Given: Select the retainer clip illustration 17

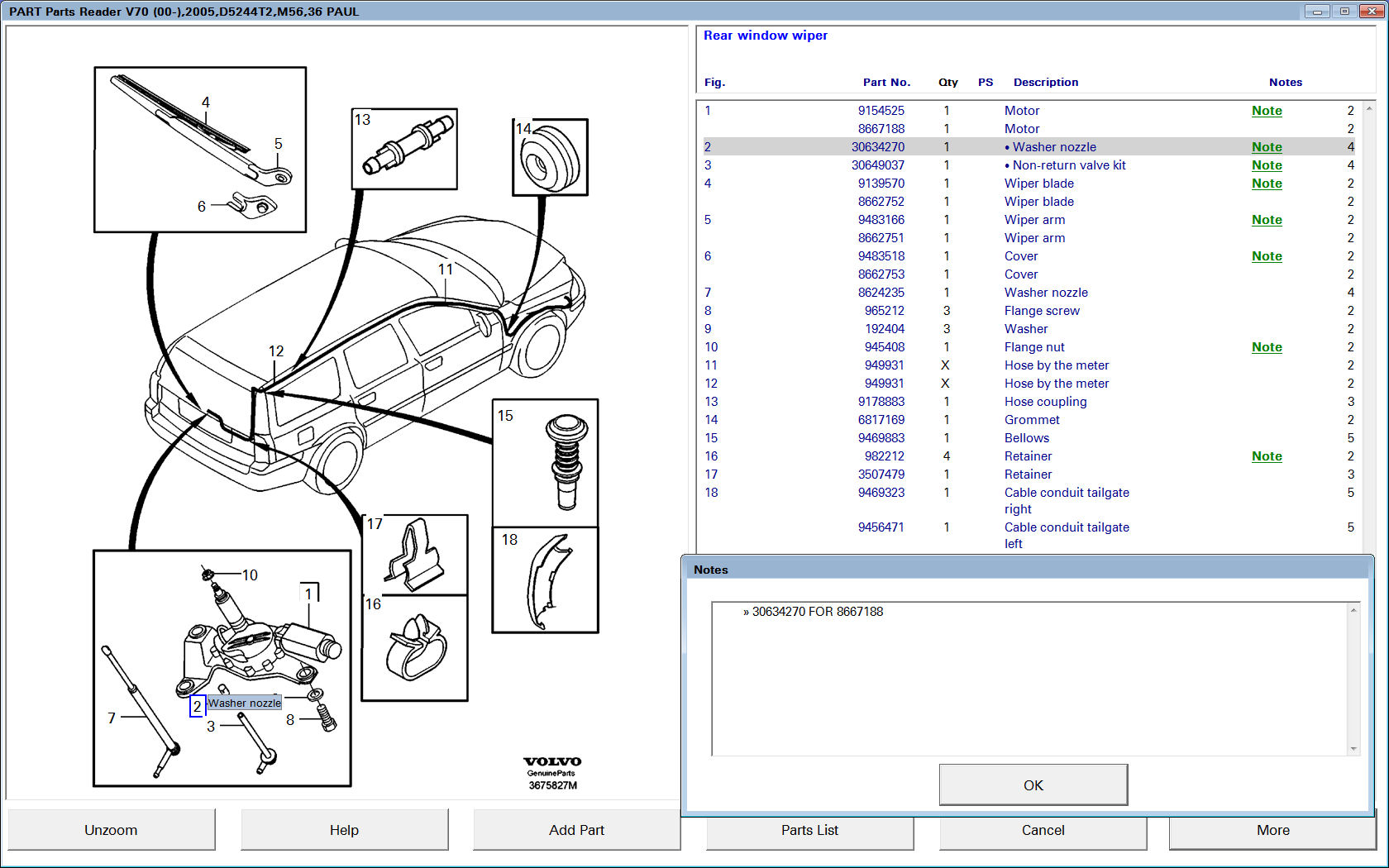Looking at the screenshot, I should pos(416,556).
